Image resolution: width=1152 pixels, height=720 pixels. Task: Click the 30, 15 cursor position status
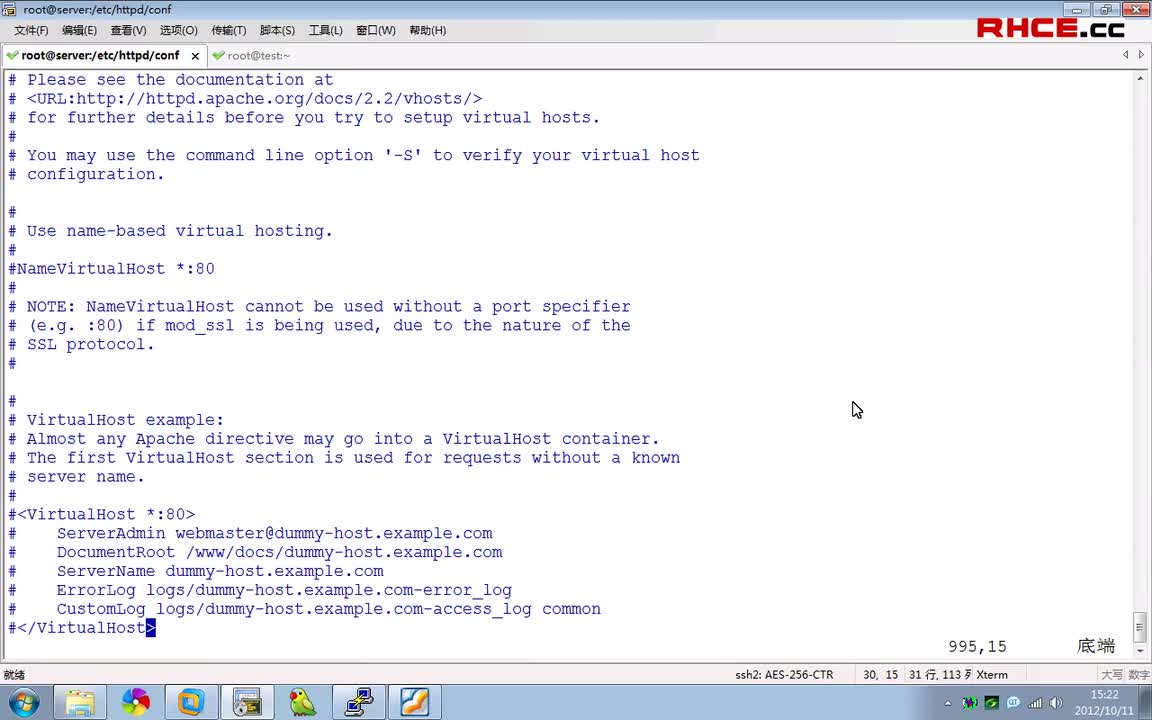880,674
